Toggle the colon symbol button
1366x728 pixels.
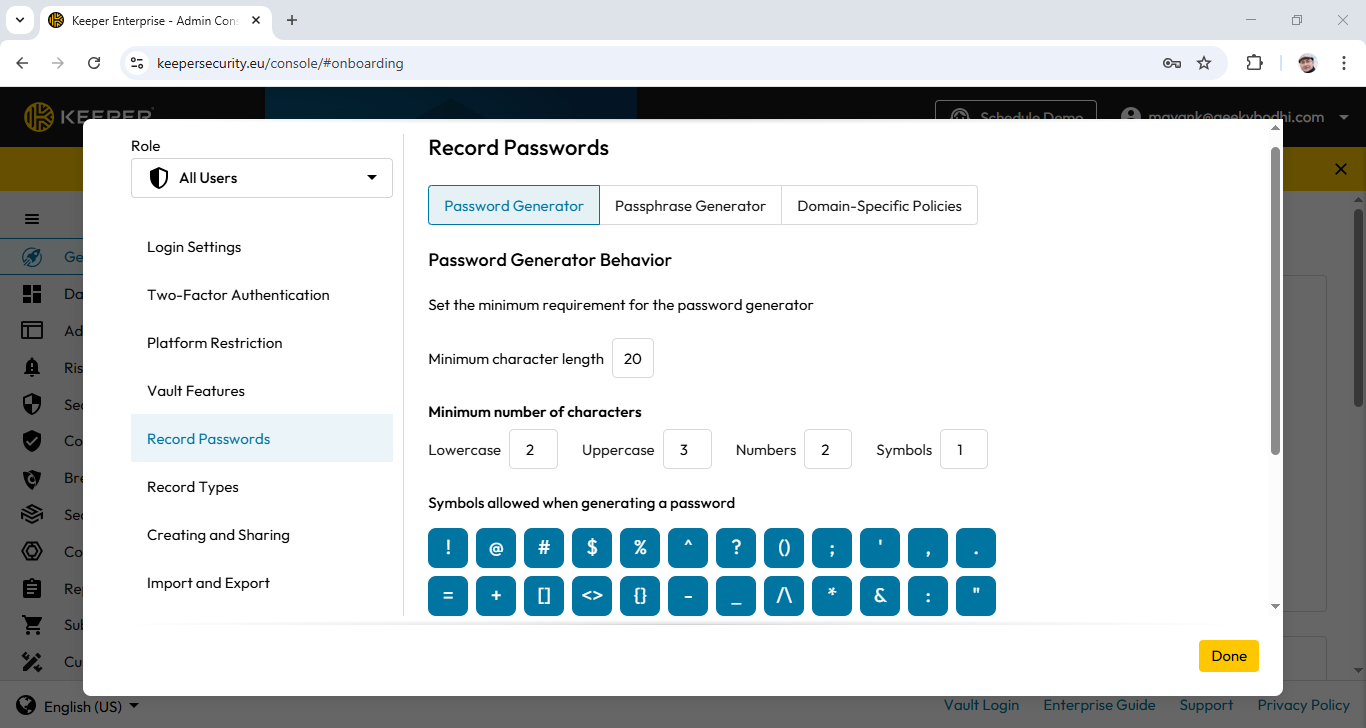click(x=928, y=596)
